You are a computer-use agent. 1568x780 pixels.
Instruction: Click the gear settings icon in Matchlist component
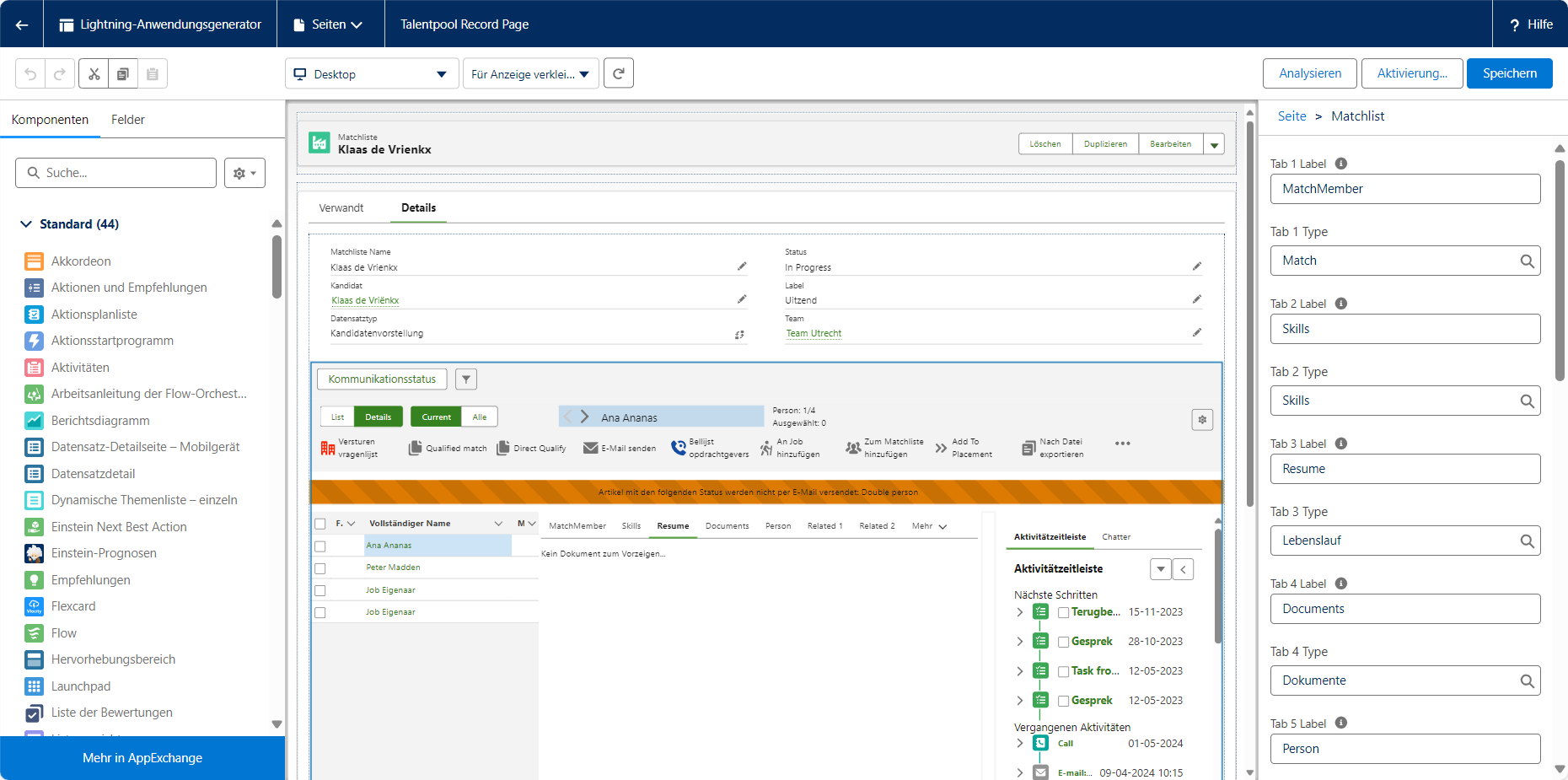[x=1202, y=419]
